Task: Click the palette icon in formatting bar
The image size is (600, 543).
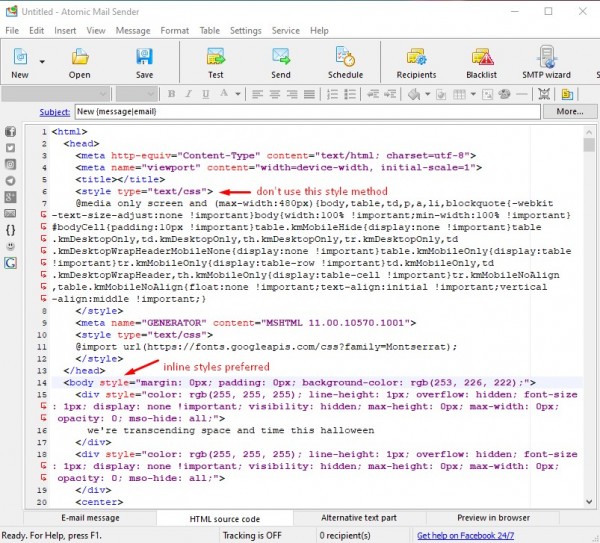Action: (504, 94)
